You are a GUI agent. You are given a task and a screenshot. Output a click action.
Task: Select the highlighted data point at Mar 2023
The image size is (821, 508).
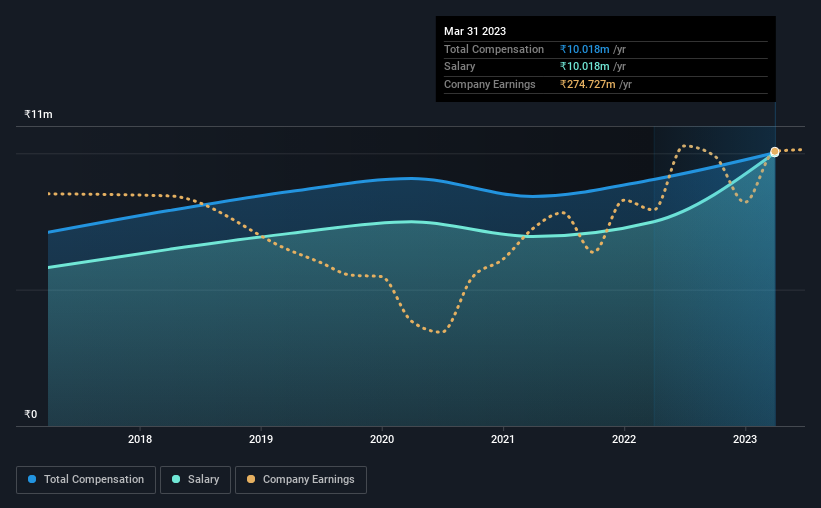775,152
